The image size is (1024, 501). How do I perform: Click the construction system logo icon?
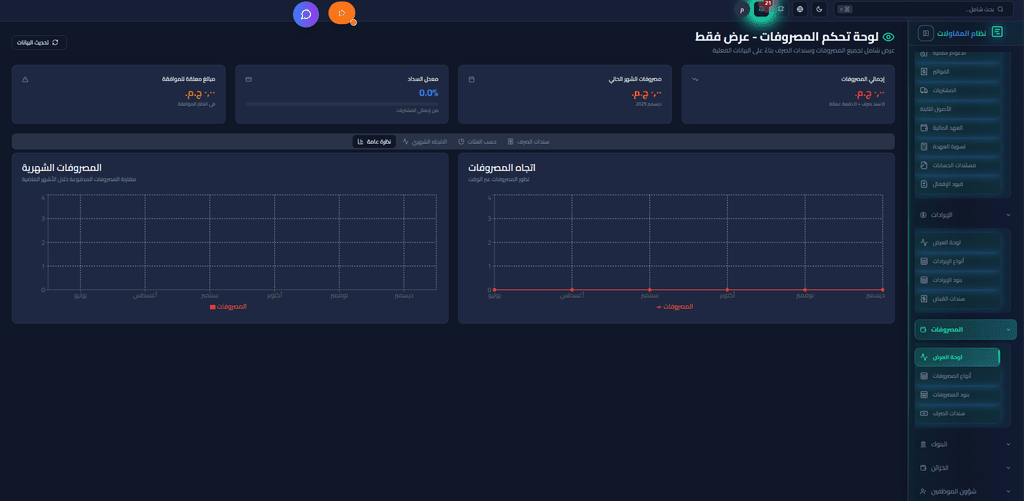click(997, 33)
